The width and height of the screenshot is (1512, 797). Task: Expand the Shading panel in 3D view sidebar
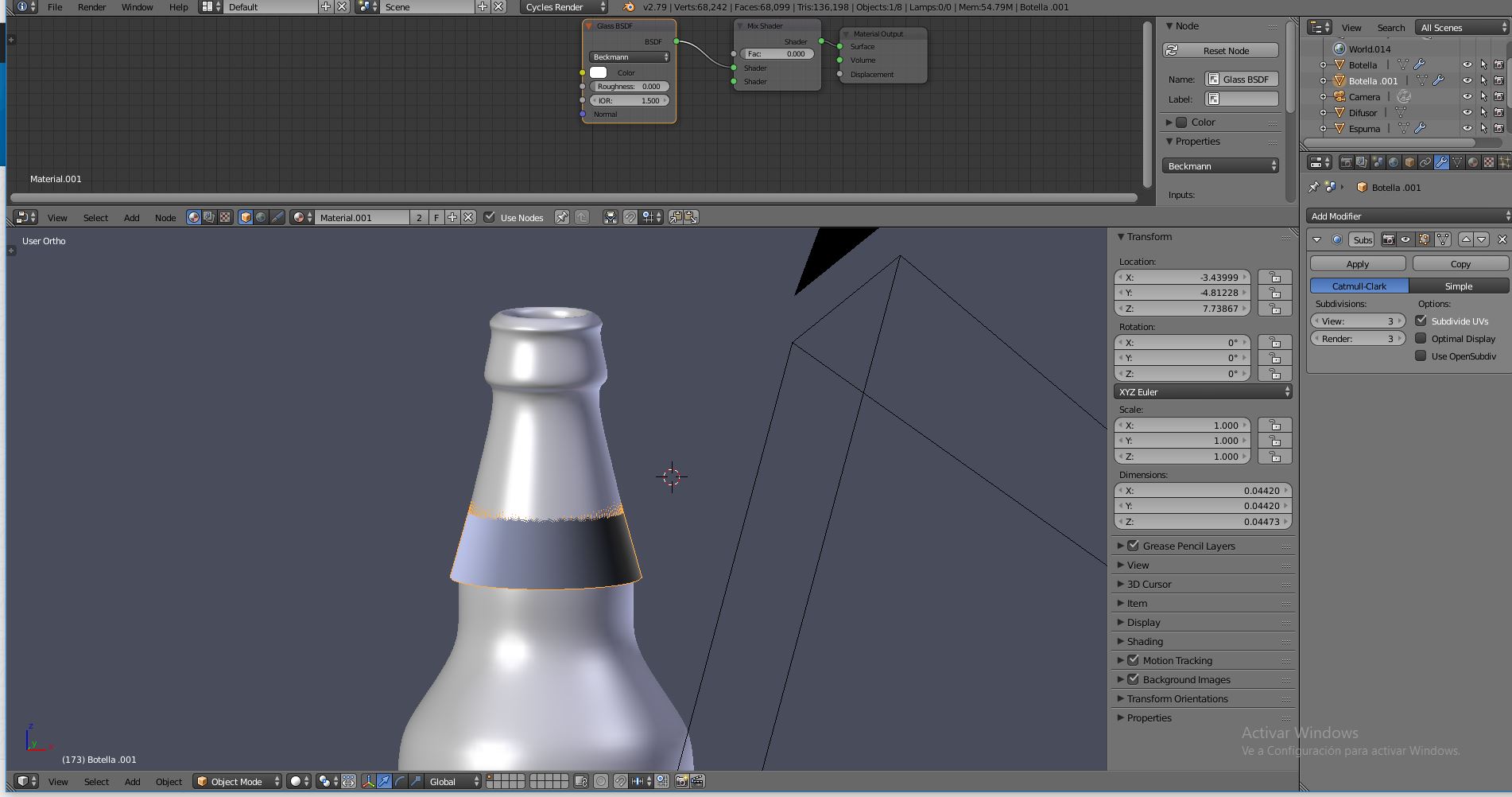[1145, 641]
